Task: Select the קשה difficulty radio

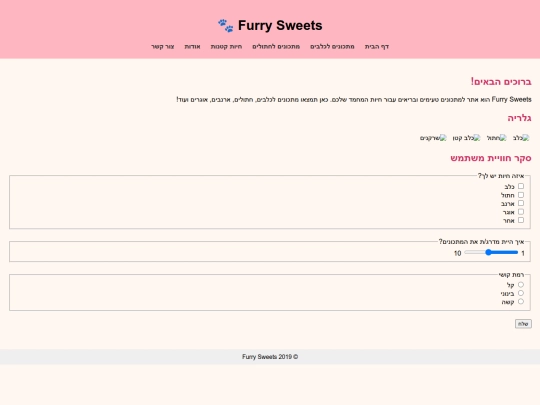Action: pyautogui.click(x=521, y=301)
